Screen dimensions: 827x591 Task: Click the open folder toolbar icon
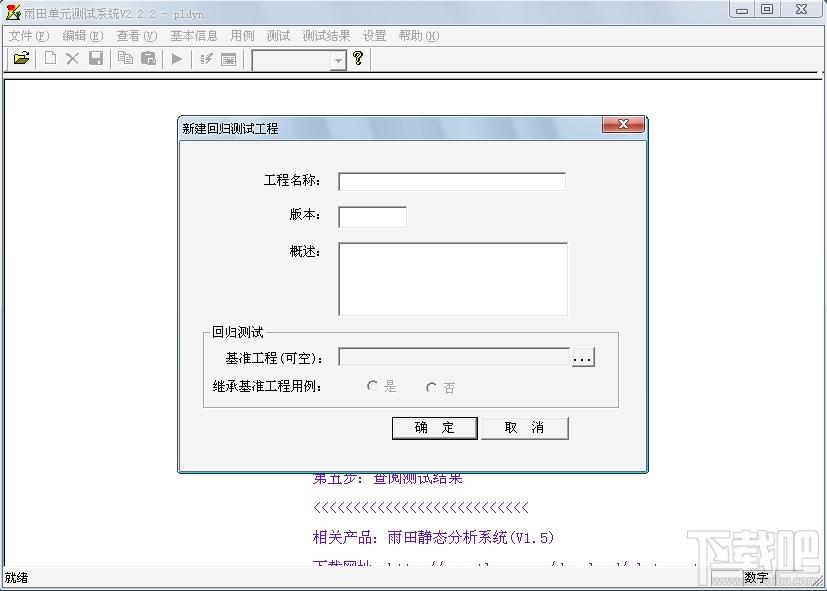(21, 59)
